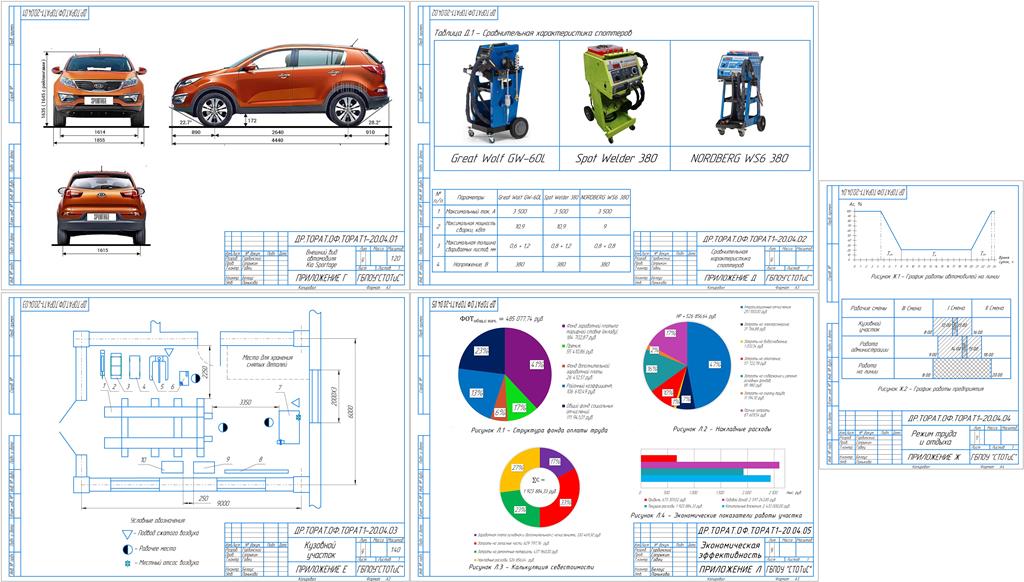Image resolution: width=1024 pixels, height=582 pixels.
Task: Click the 'ПРИЛОЖЕНИЕ Е' title block label
Action: click(322, 569)
